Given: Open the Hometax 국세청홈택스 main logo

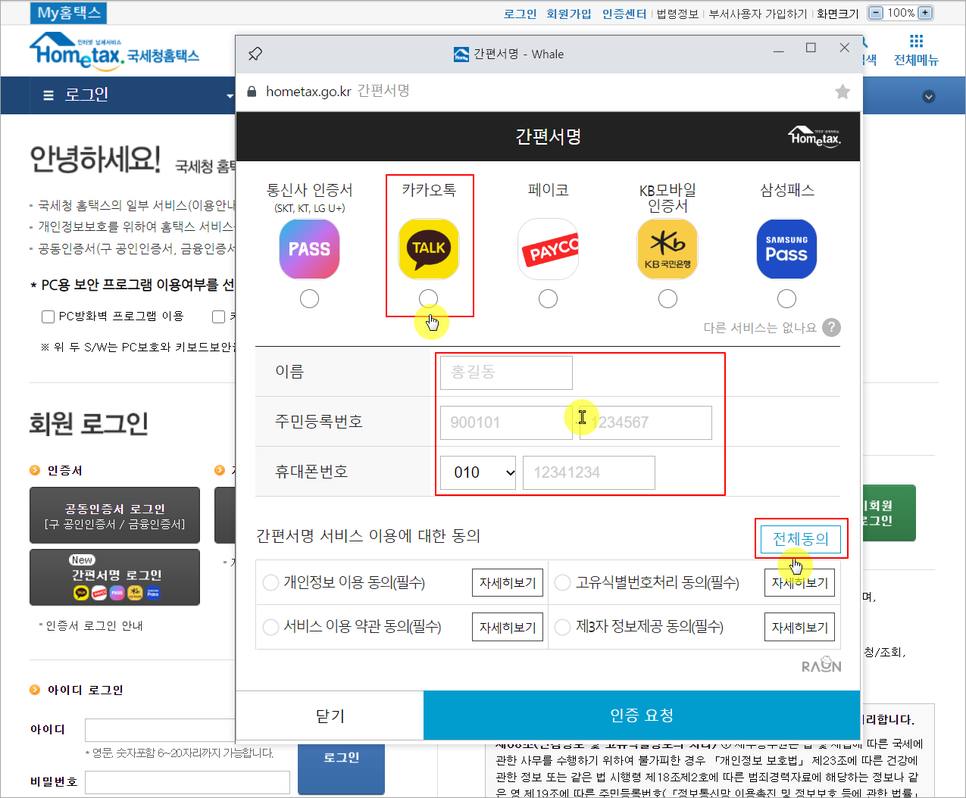Looking at the screenshot, I should coord(115,50).
